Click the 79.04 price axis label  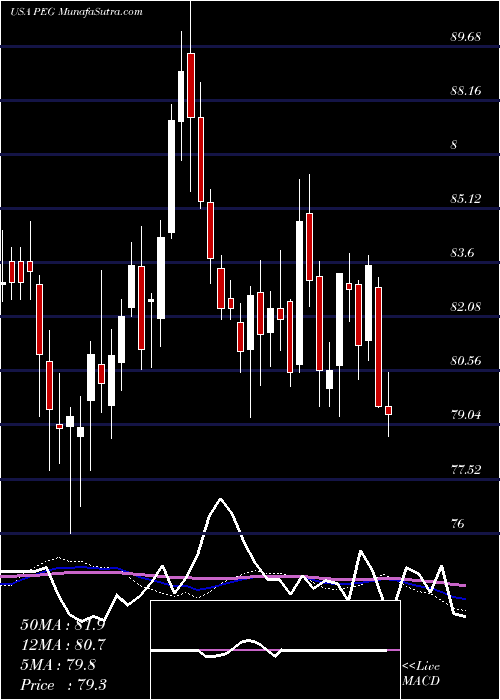coord(465,415)
